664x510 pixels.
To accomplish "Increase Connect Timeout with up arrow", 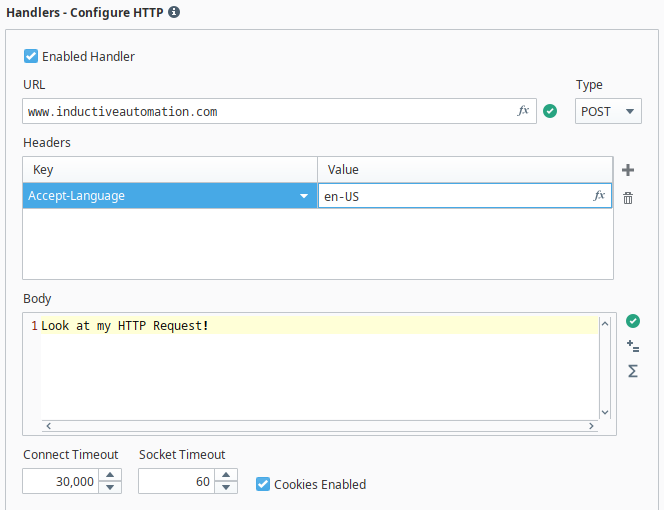I will click(110, 475).
